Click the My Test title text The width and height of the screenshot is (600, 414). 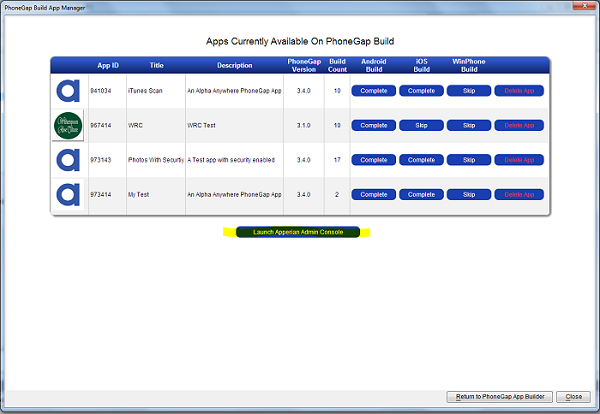click(x=138, y=194)
